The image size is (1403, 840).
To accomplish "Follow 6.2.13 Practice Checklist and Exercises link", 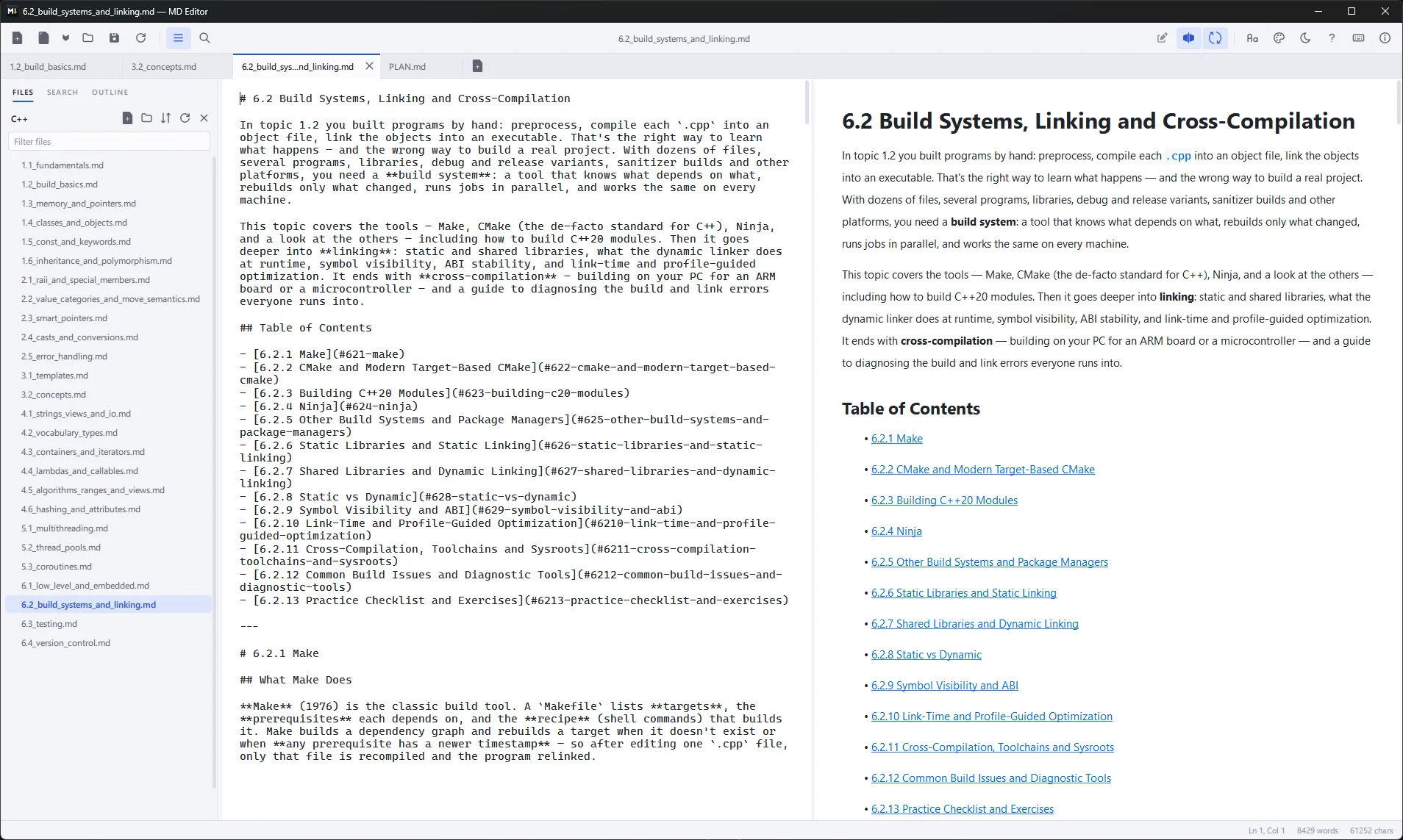I will [x=963, y=809].
